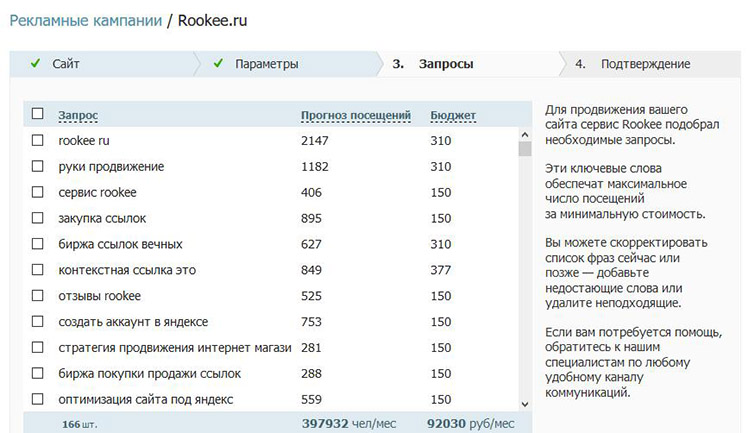This screenshot has height=433, width=748.
Task: Enable checkbox for 'биржа ссылок вечных'
Action: click(37, 244)
